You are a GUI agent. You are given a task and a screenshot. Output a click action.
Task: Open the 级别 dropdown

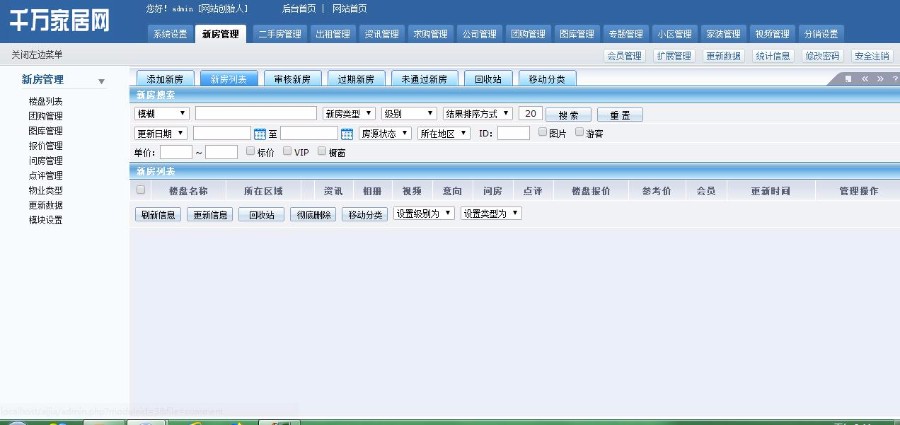coord(409,114)
